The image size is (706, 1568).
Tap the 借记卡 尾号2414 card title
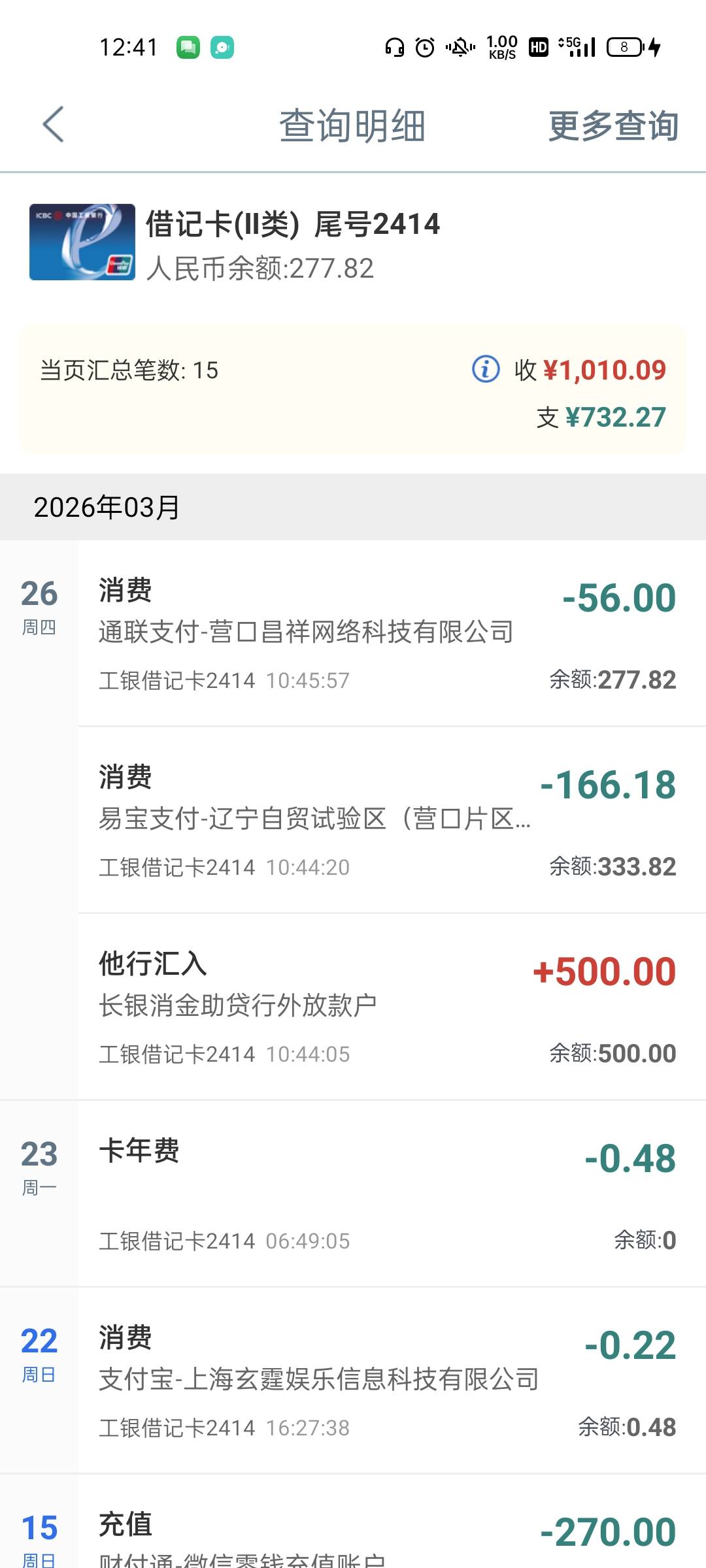293,224
